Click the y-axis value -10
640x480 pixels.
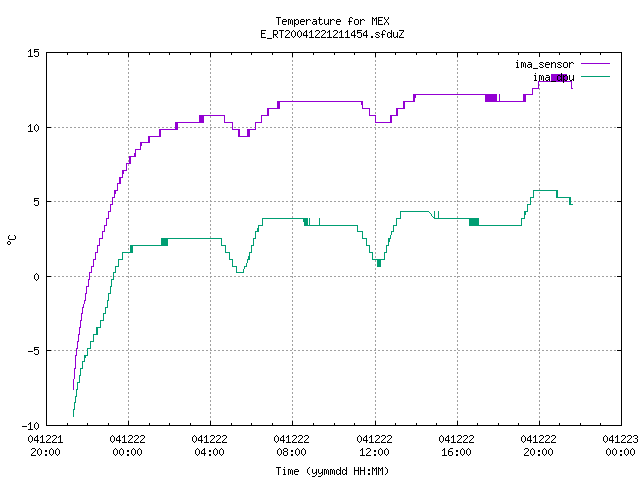tap(31, 426)
